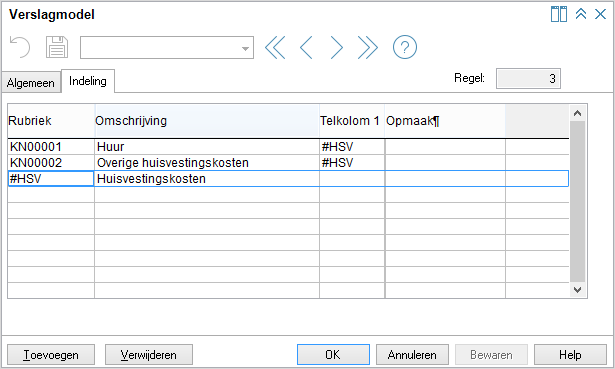Click the Overige huisvestingskosten cell
Image resolution: width=615 pixels, height=369 pixels.
tap(207, 163)
